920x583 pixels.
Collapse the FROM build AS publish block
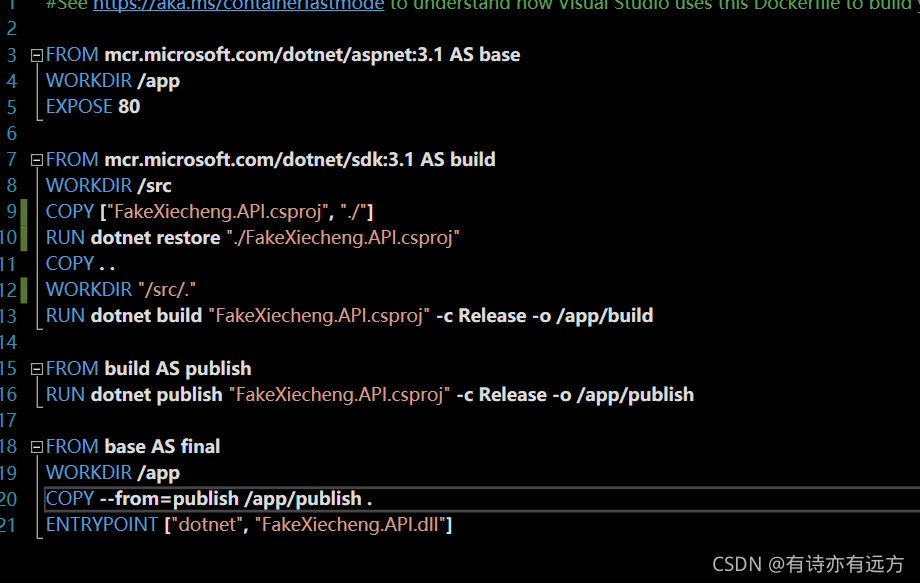point(37,369)
